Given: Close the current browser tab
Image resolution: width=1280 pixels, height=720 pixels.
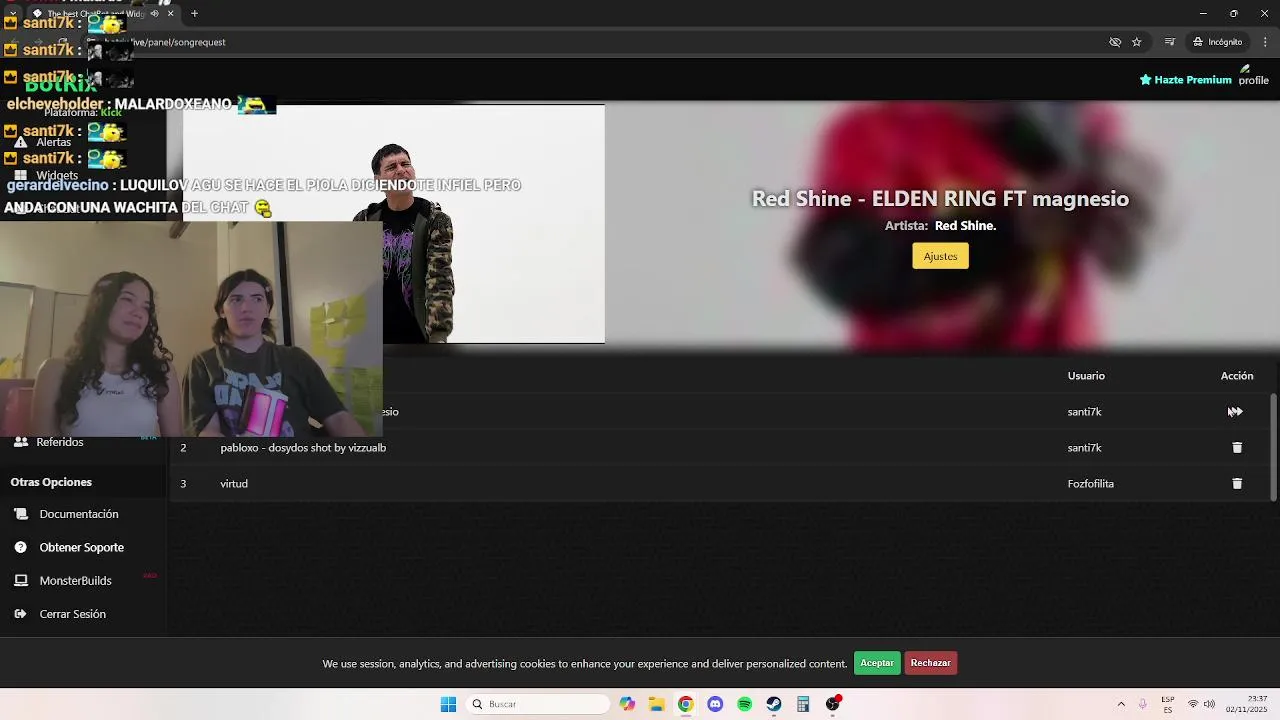Looking at the screenshot, I should click(x=170, y=14).
